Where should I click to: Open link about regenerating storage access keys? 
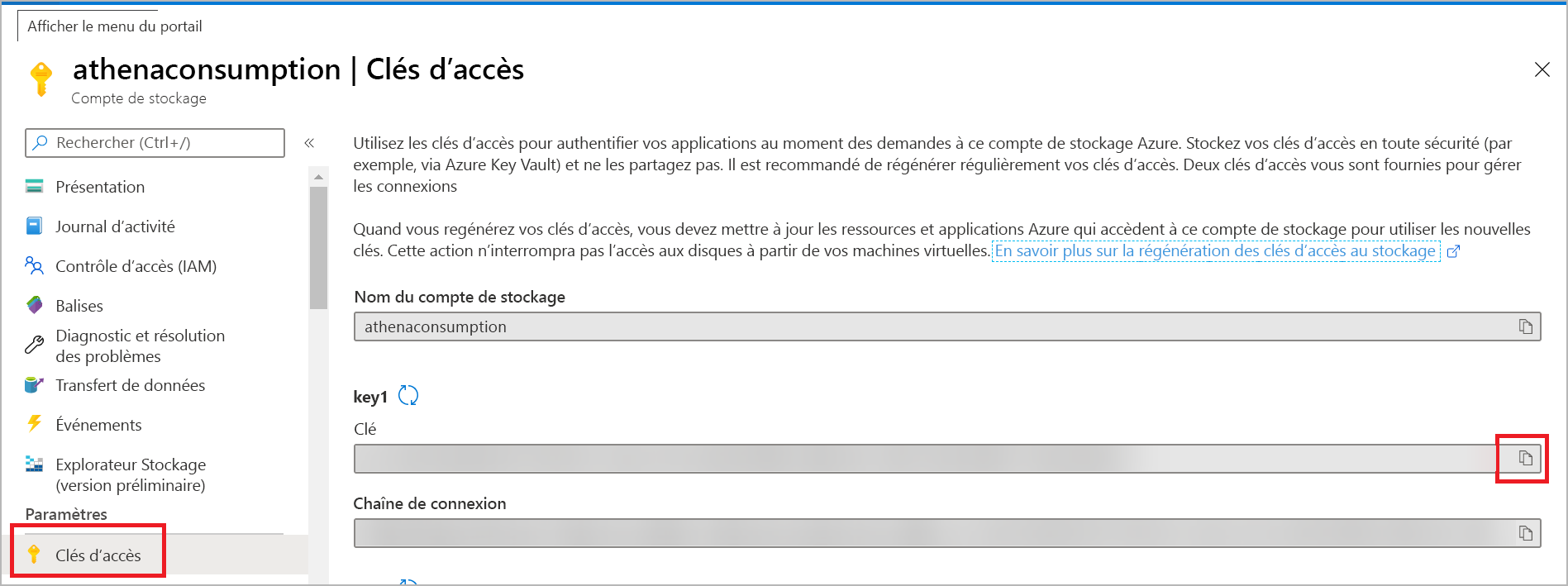[1215, 250]
